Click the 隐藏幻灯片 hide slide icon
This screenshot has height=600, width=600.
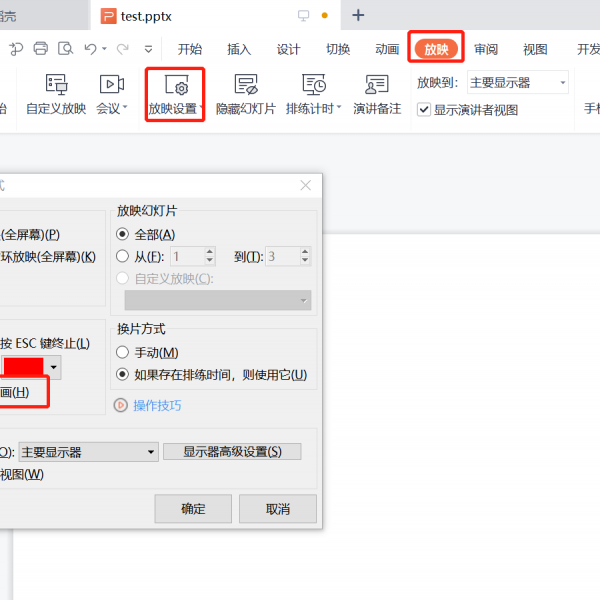coord(246,85)
